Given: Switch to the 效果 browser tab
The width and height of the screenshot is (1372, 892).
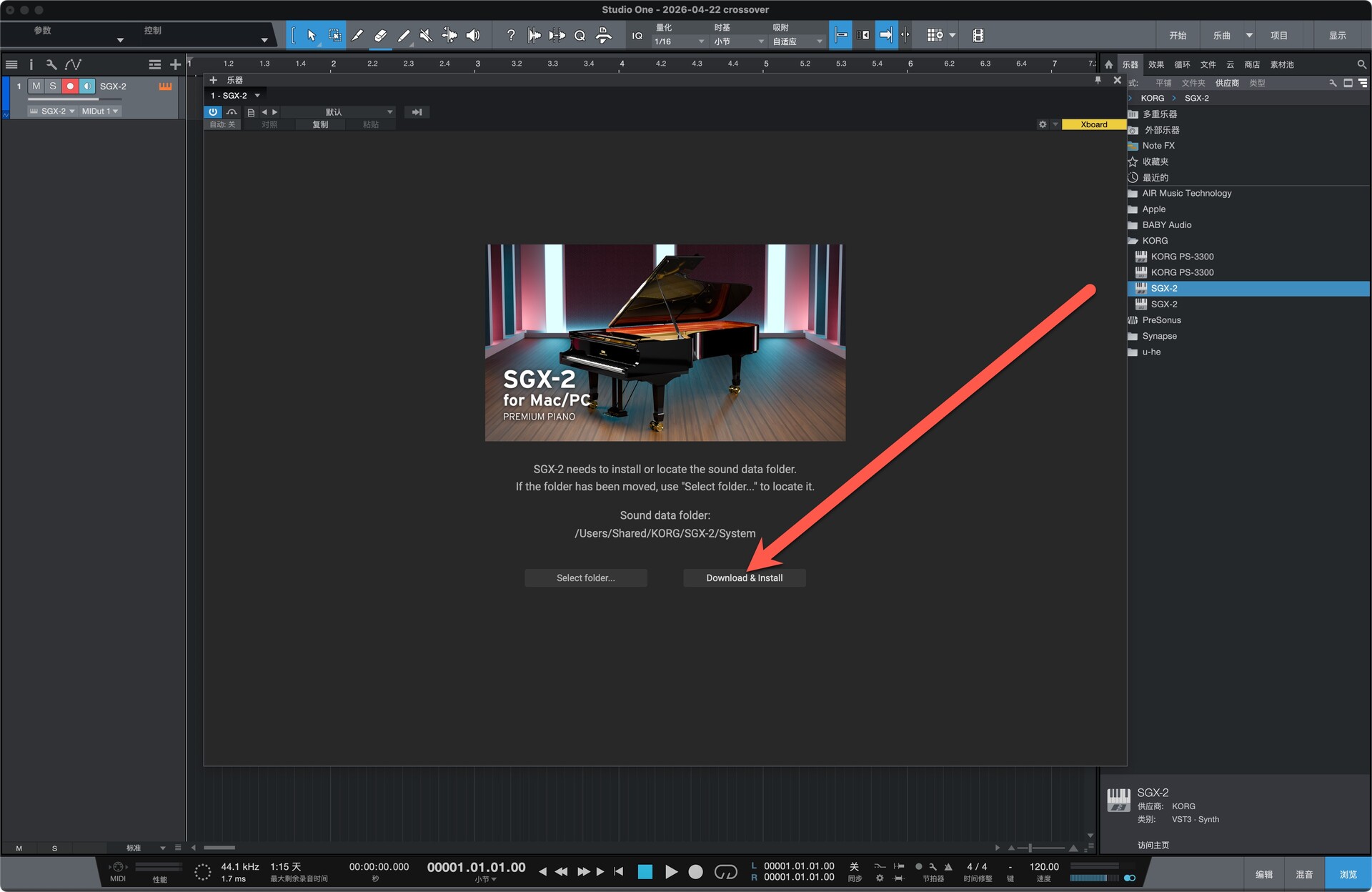Looking at the screenshot, I should click(1155, 64).
